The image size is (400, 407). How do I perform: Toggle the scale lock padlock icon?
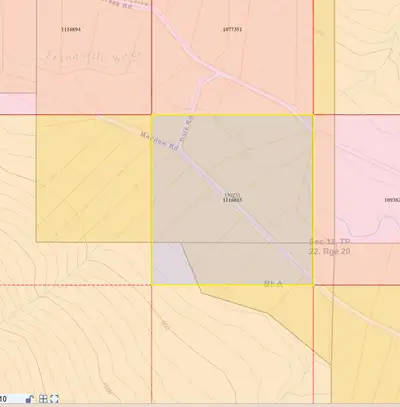coord(30,399)
